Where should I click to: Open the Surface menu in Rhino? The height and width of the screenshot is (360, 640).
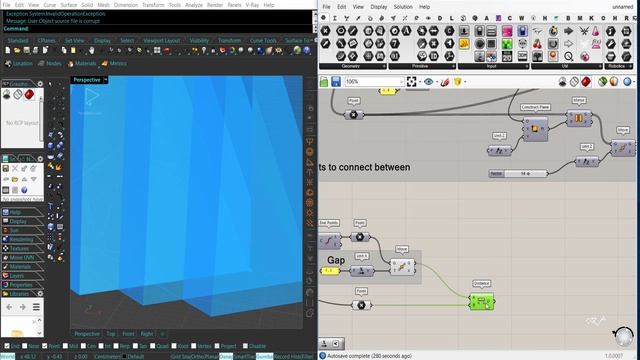[x=68, y=5]
